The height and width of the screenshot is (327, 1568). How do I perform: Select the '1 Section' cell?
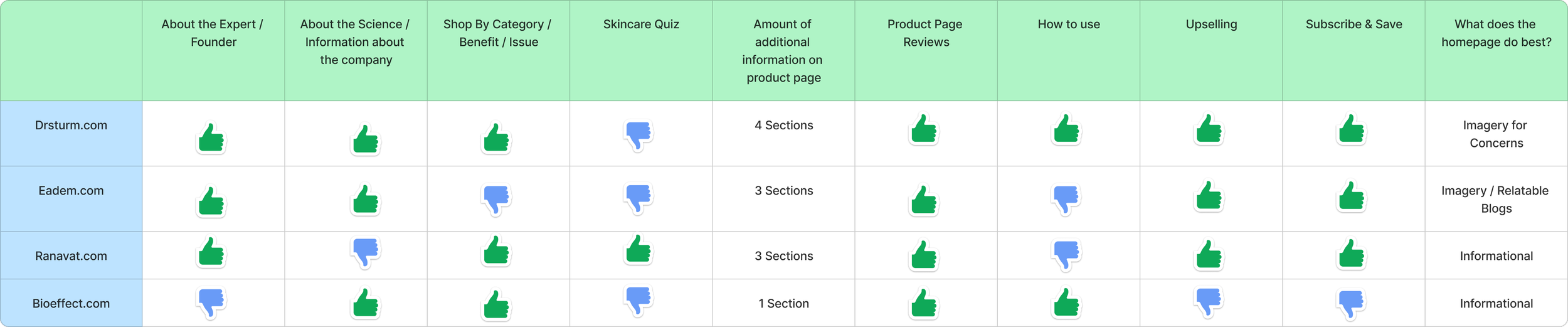(783, 303)
